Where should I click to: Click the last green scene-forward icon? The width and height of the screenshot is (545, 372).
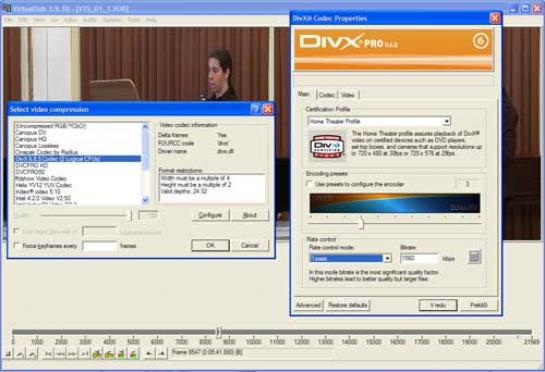click(133, 354)
